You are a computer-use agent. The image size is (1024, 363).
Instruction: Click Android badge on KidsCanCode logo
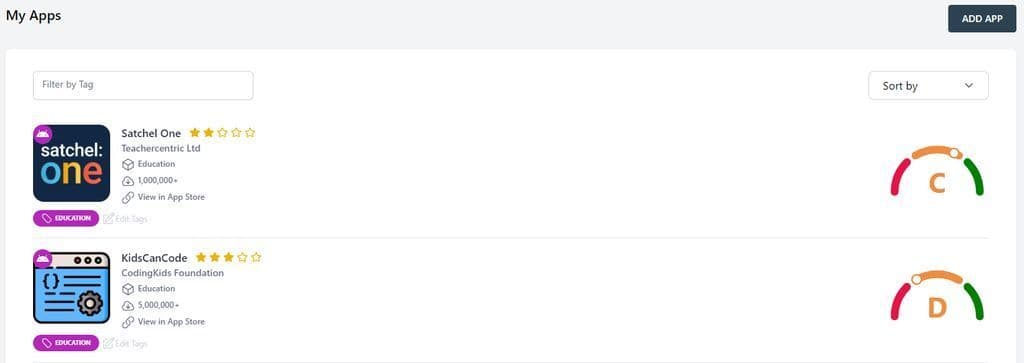(x=42, y=259)
